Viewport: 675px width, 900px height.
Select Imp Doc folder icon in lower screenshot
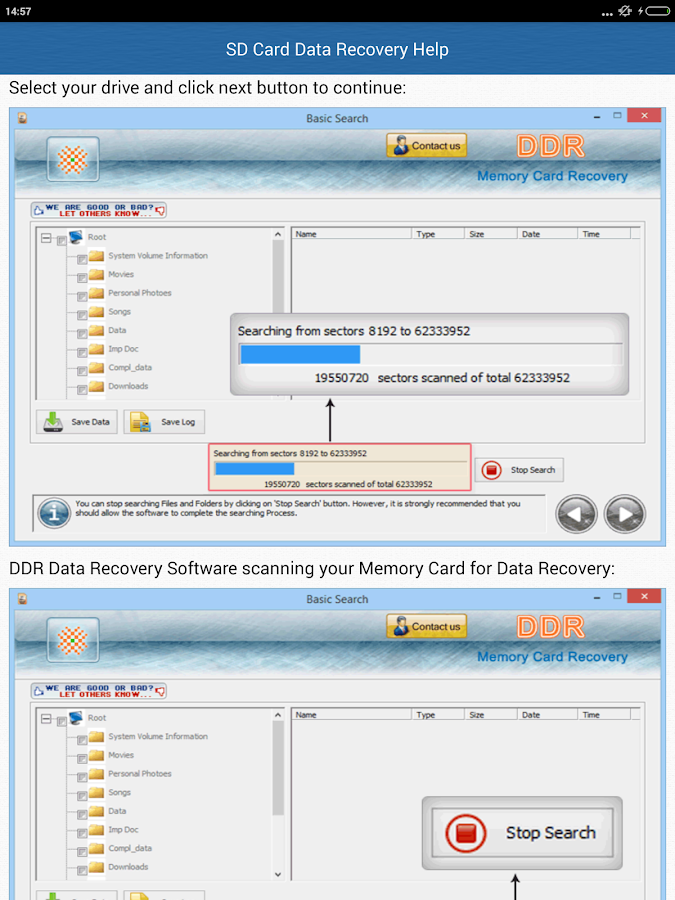click(96, 829)
